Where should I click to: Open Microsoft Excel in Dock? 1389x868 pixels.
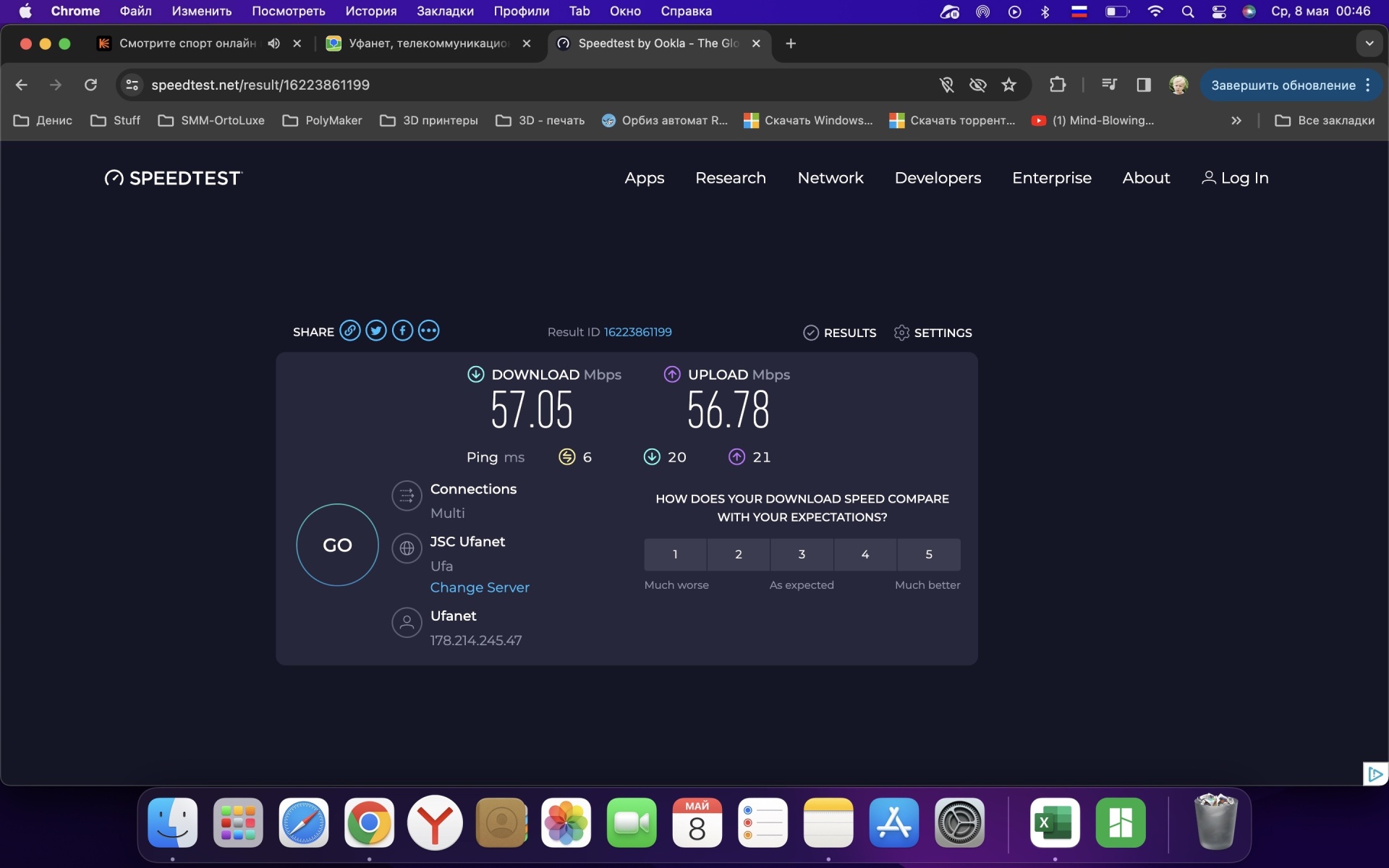click(1055, 823)
